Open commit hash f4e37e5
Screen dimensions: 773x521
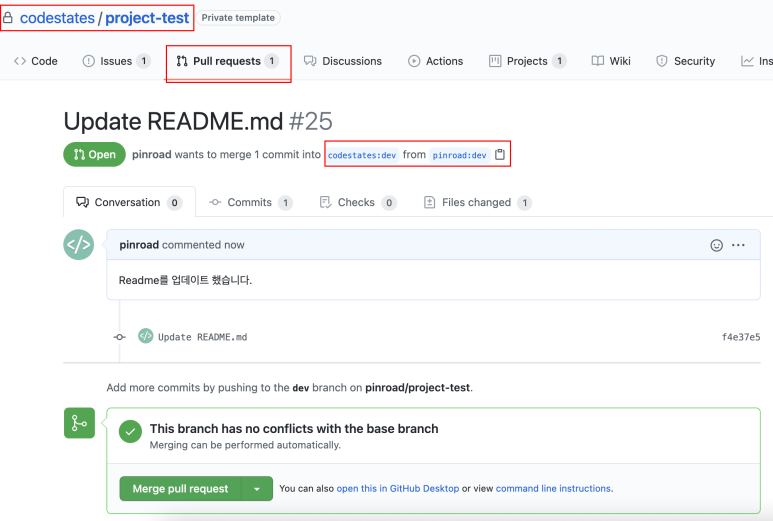[x=741, y=337]
